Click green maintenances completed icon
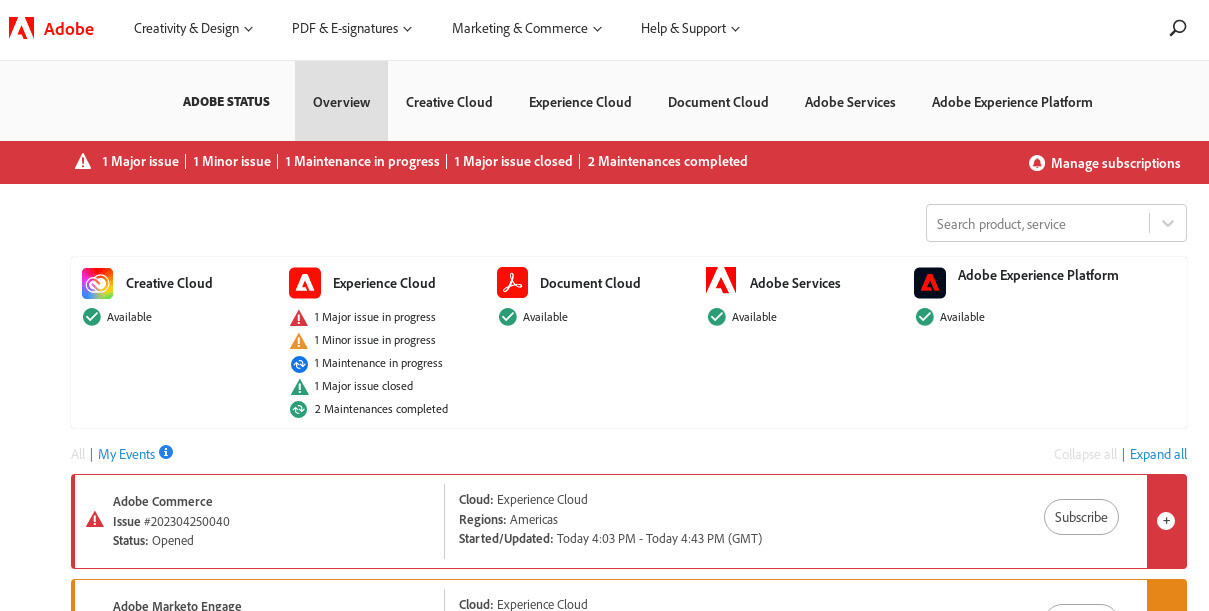Image resolution: width=1209 pixels, height=611 pixels. tap(299, 409)
